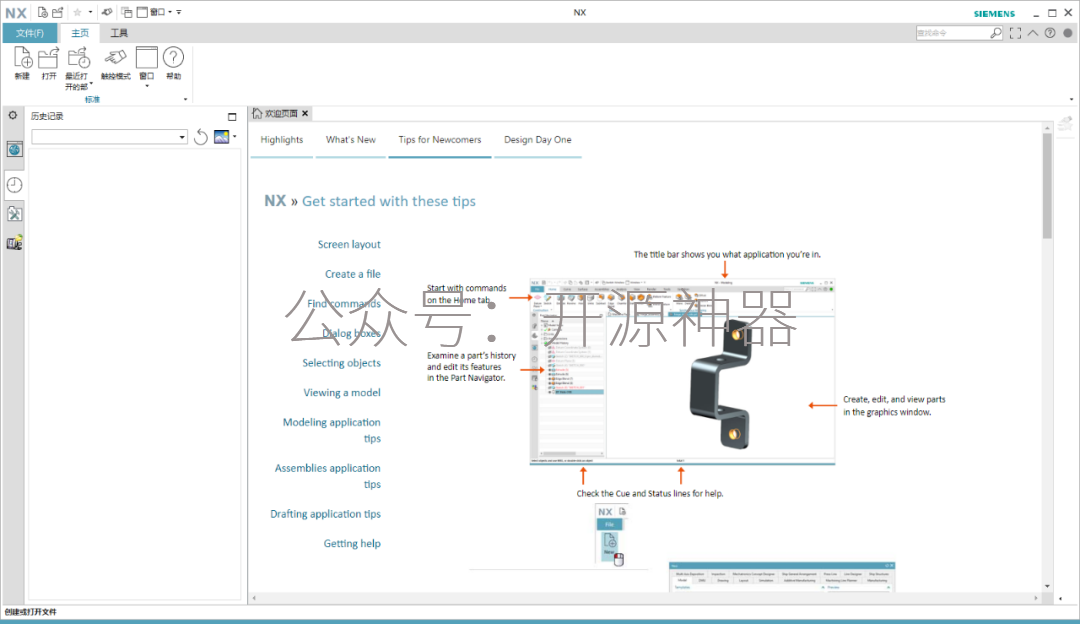Close the 欢迎页面 tab

click(305, 113)
